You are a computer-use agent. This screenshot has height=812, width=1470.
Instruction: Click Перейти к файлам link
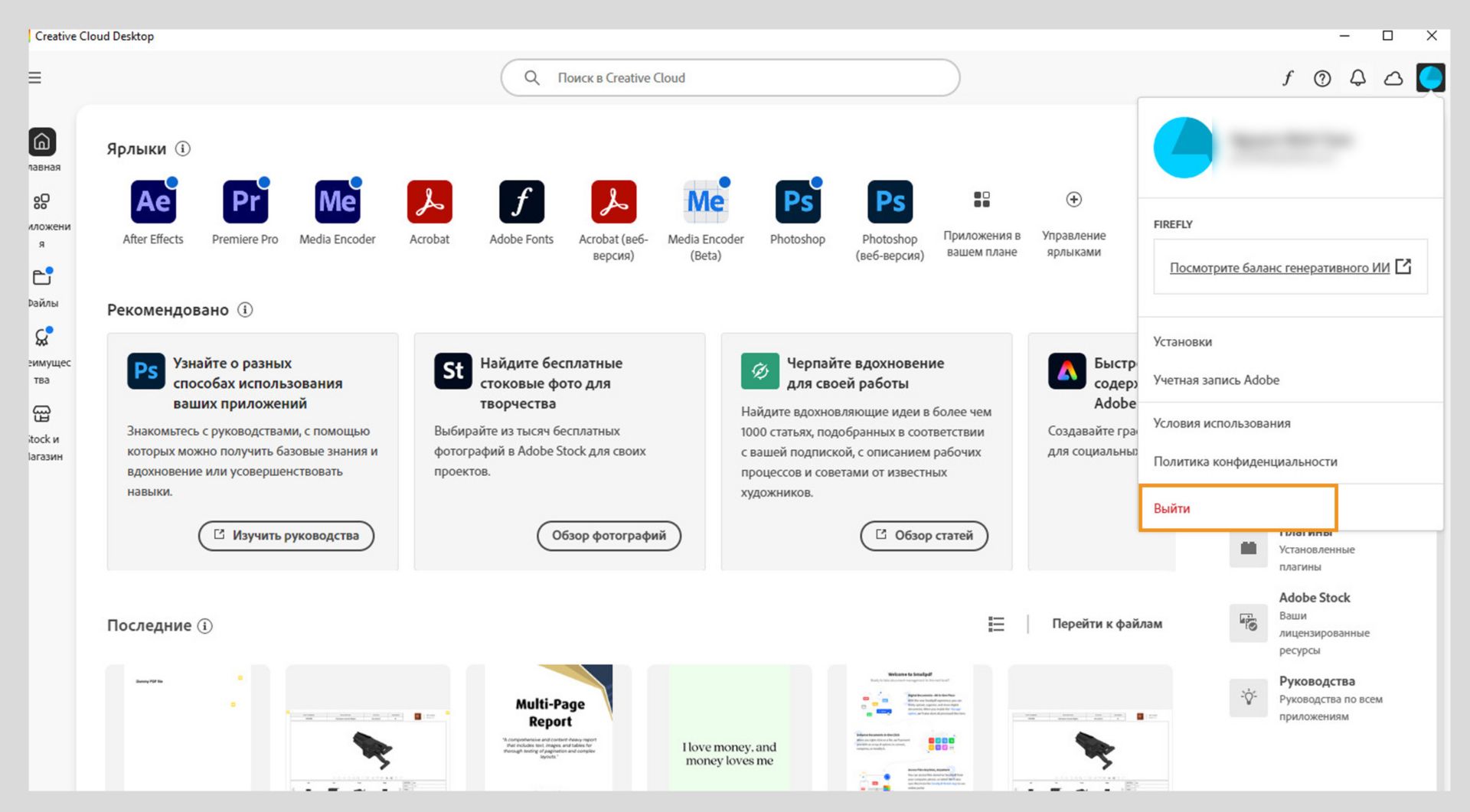click(x=1107, y=624)
